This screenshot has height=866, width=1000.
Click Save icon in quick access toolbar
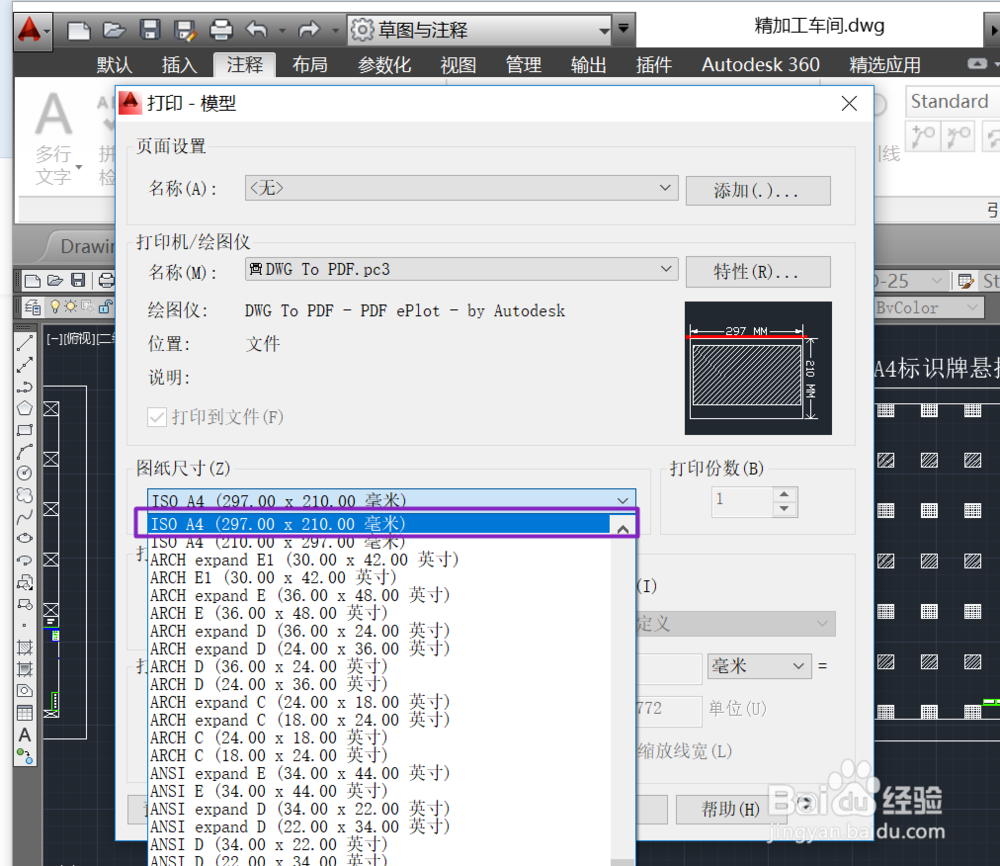[150, 29]
